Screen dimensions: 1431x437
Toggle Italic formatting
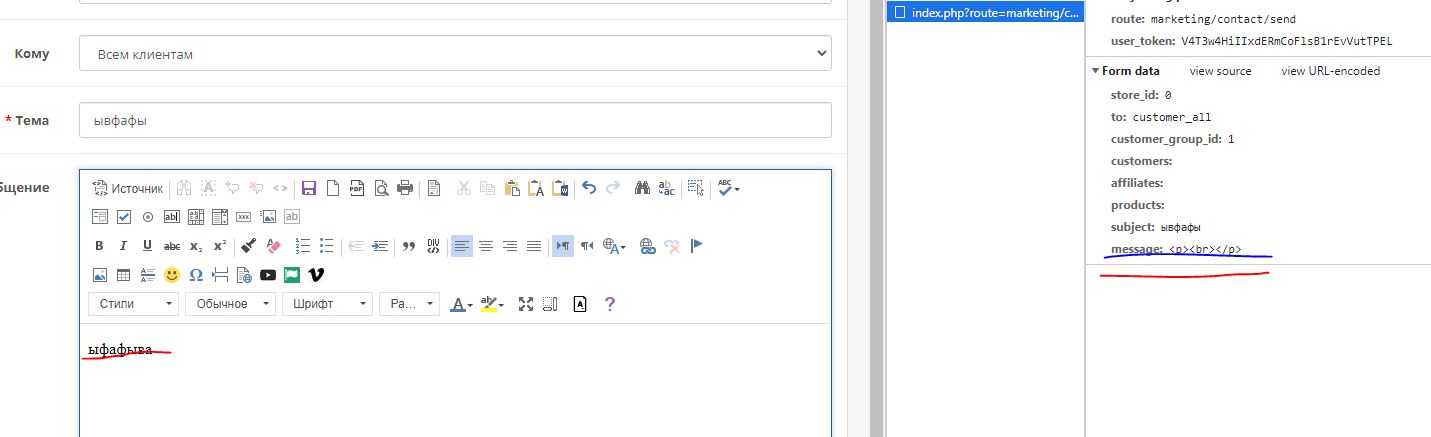123,246
